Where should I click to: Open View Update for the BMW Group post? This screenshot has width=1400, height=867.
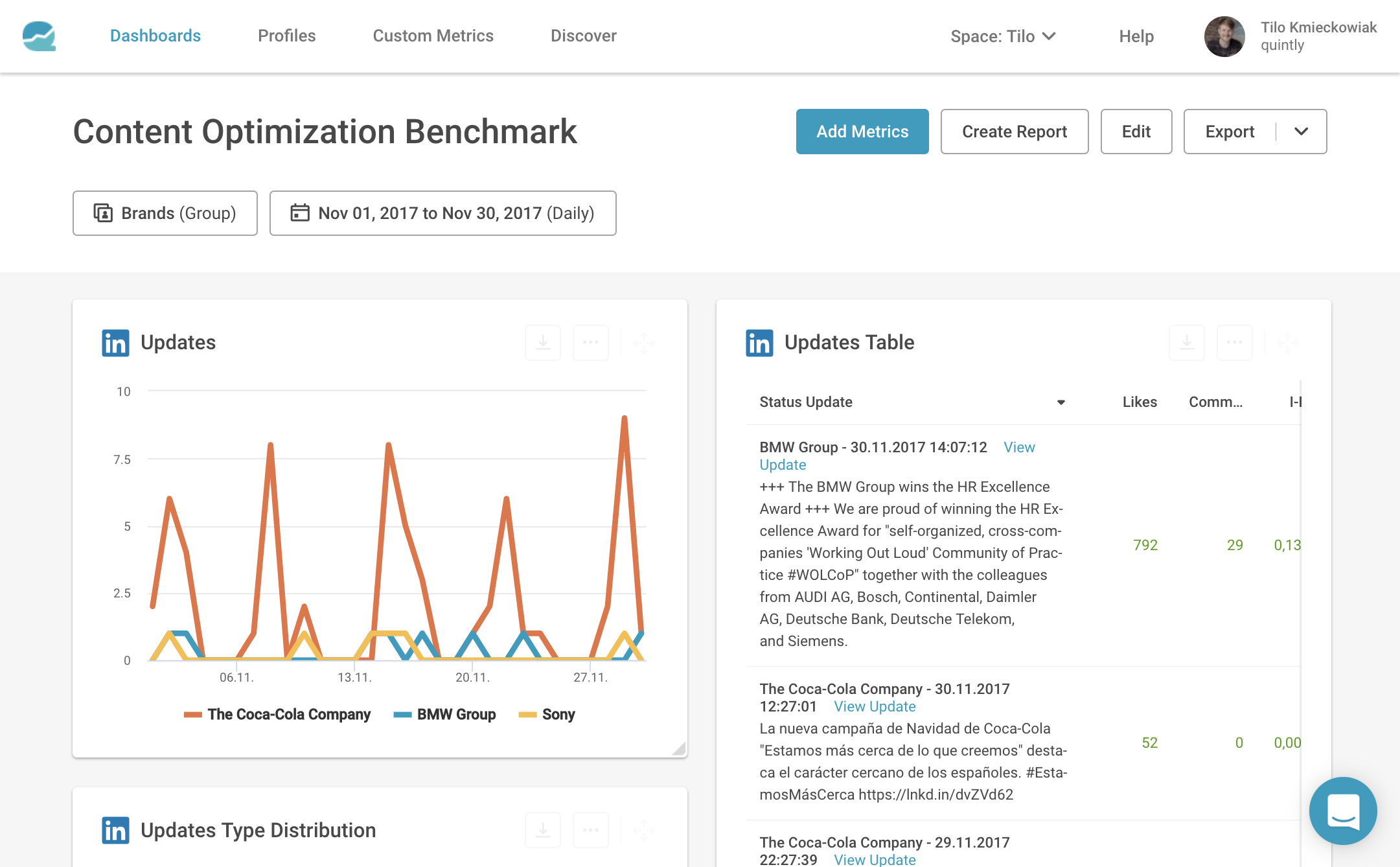coord(1018,447)
